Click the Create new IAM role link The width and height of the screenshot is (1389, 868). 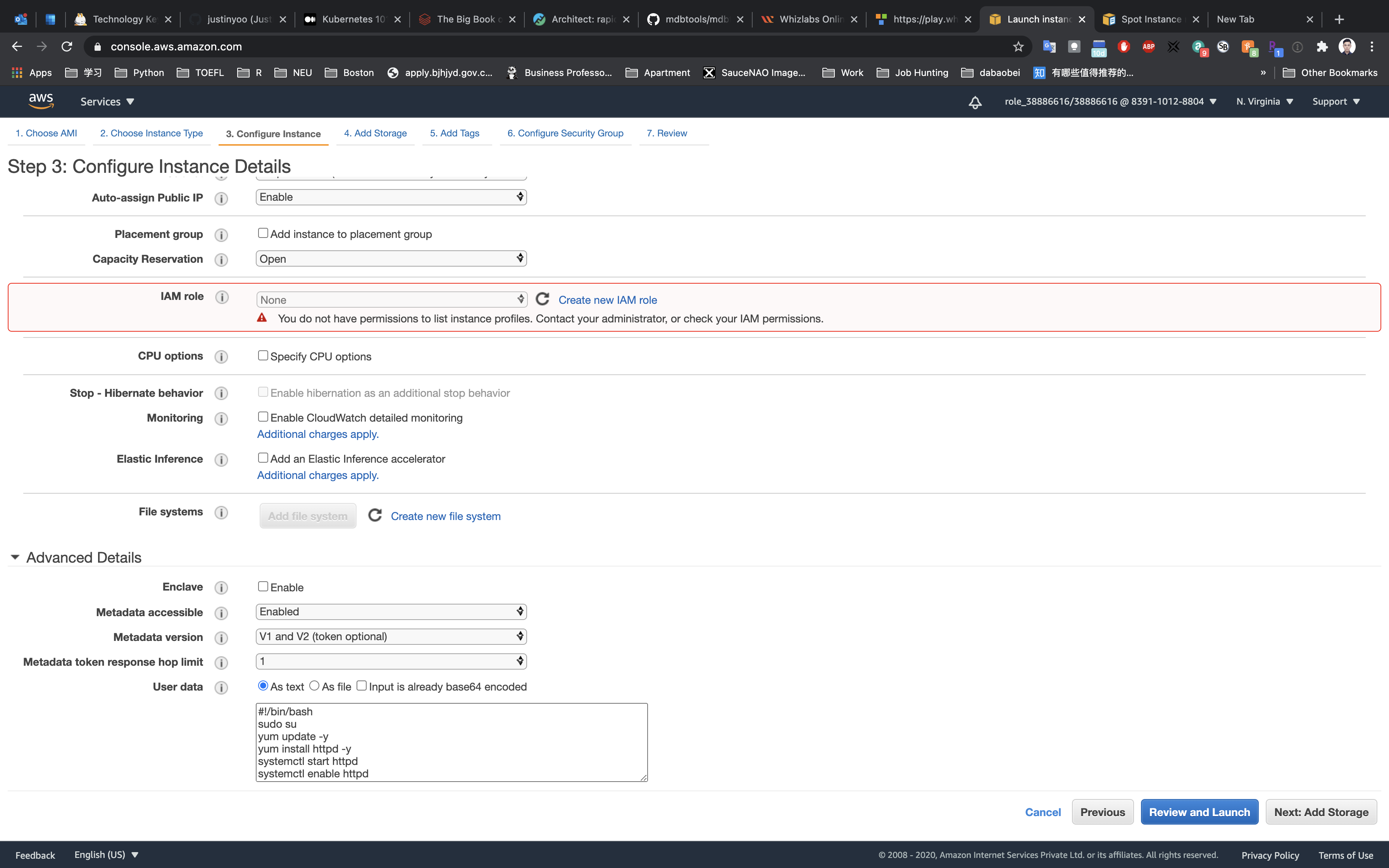[x=607, y=300]
